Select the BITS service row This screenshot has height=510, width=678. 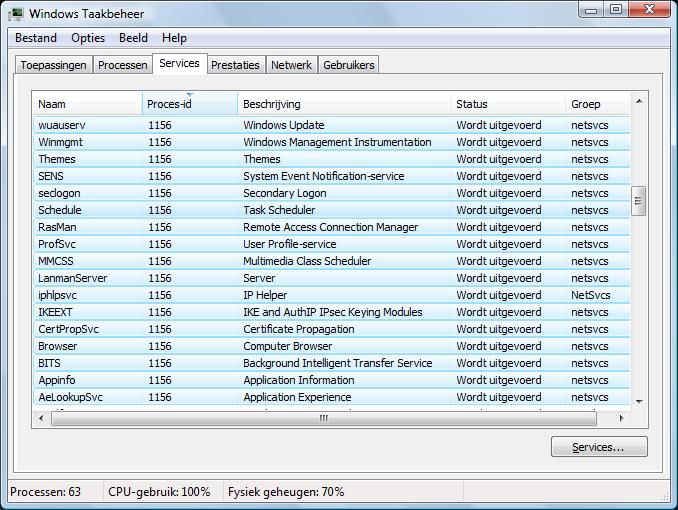tap(332, 363)
